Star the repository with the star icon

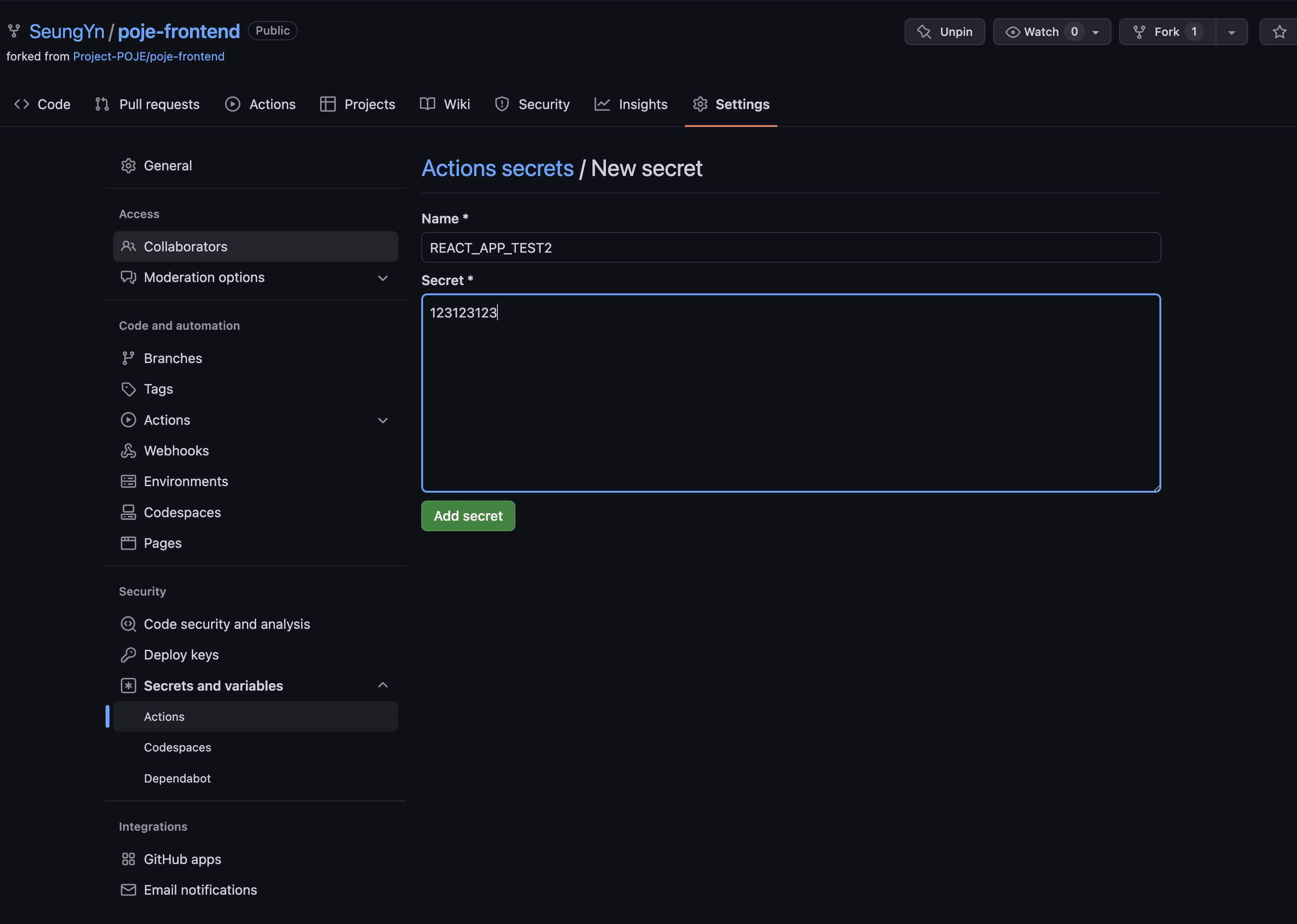pyautogui.click(x=1279, y=32)
